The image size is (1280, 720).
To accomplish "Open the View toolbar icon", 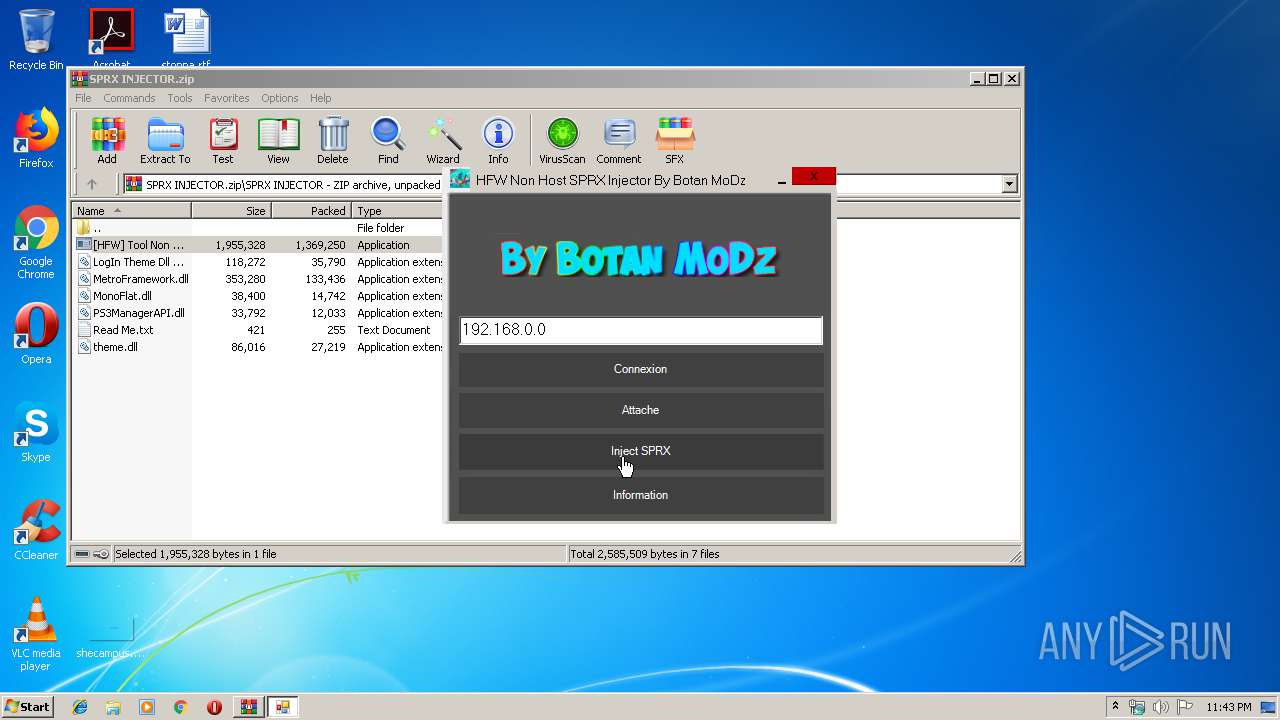I will pyautogui.click(x=278, y=140).
